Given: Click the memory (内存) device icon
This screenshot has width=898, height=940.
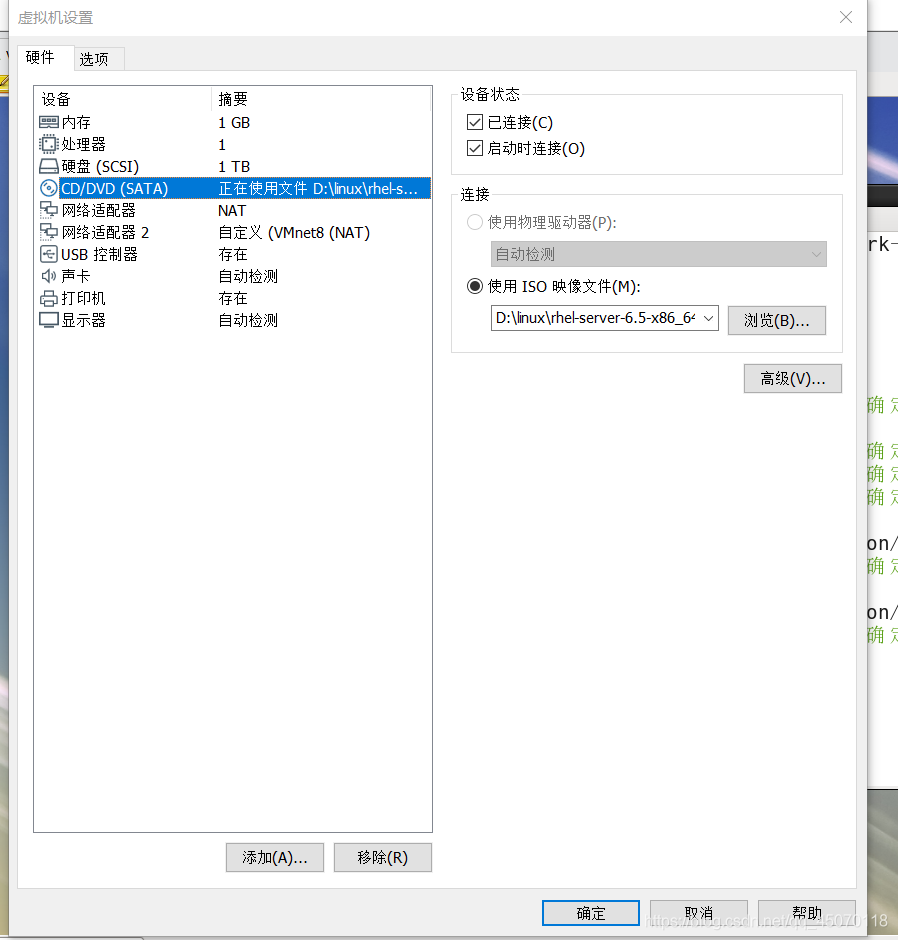Looking at the screenshot, I should 49,122.
